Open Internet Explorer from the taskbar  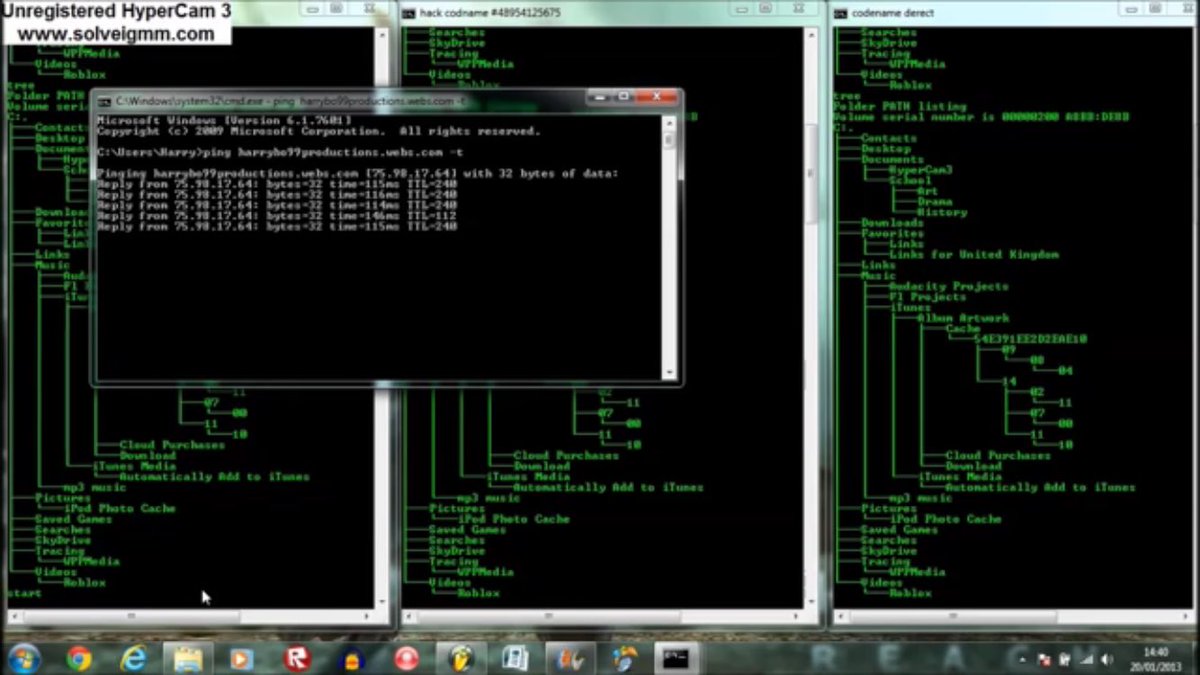pyautogui.click(x=133, y=658)
